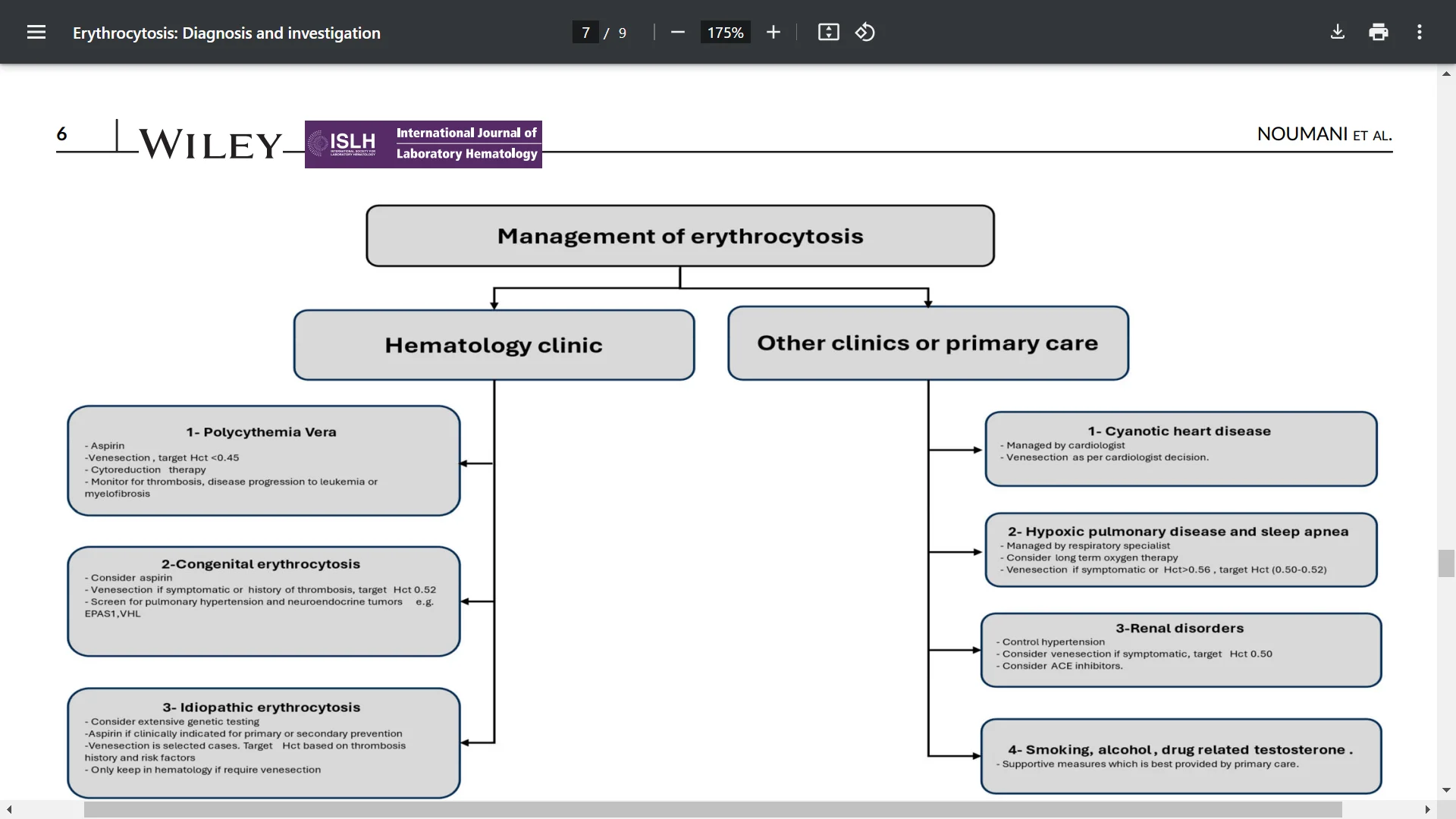Image resolution: width=1456 pixels, height=819 pixels.
Task: Click the Supportive measures line
Action: (1147, 764)
